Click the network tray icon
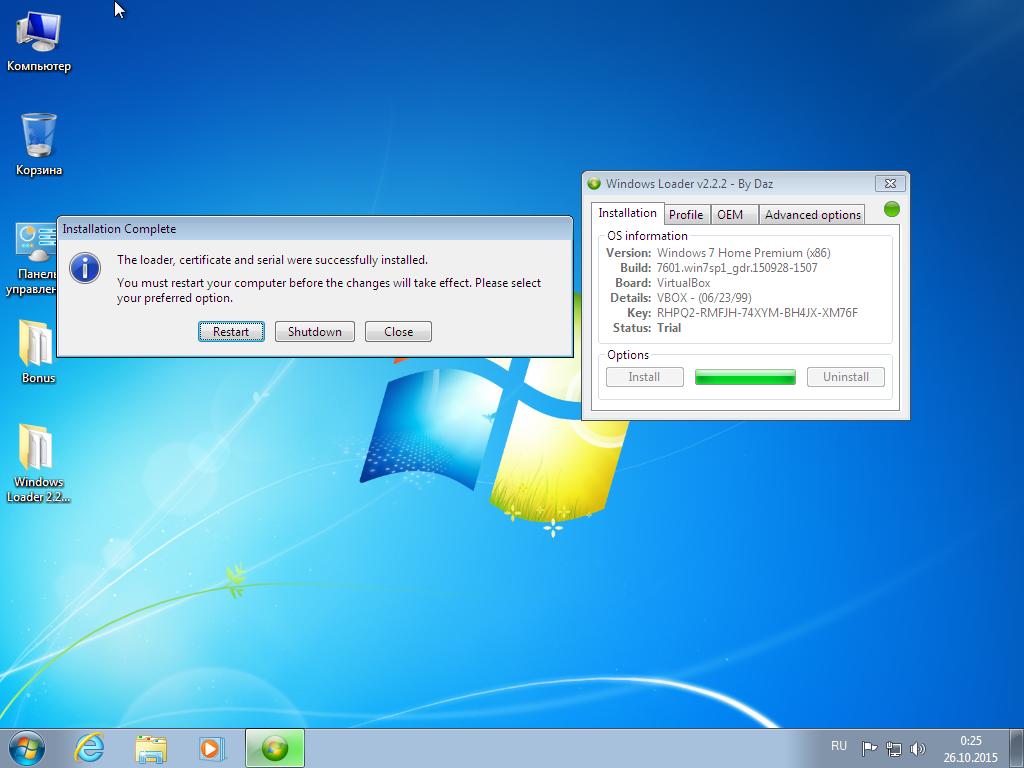 [893, 749]
